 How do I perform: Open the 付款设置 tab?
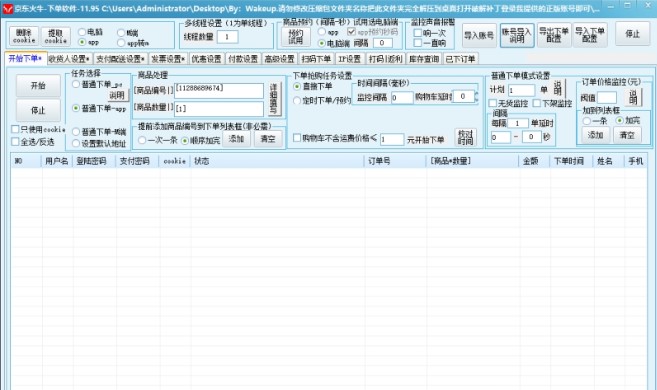point(243,59)
